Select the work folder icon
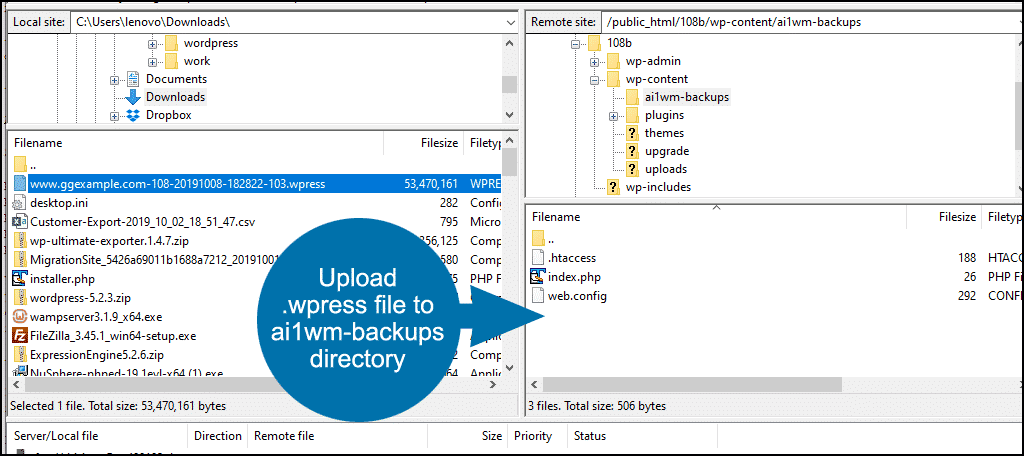Image resolution: width=1024 pixels, height=456 pixels. click(171, 61)
